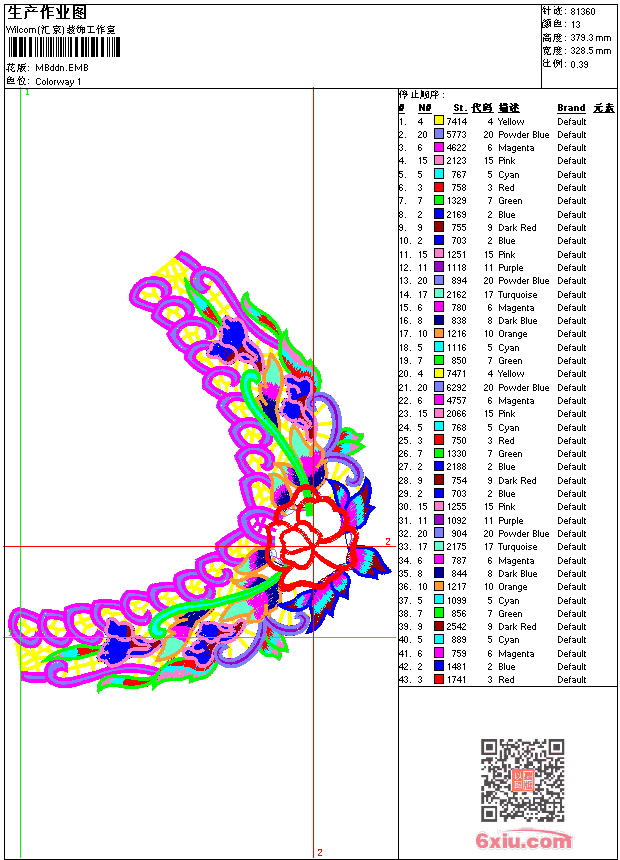Click the orange swatch beside 1217
This screenshot has height=860, width=620.
[439, 586]
